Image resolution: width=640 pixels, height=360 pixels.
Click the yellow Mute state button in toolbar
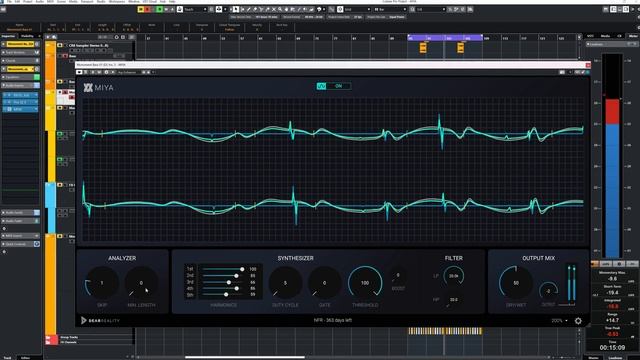pos(141,9)
